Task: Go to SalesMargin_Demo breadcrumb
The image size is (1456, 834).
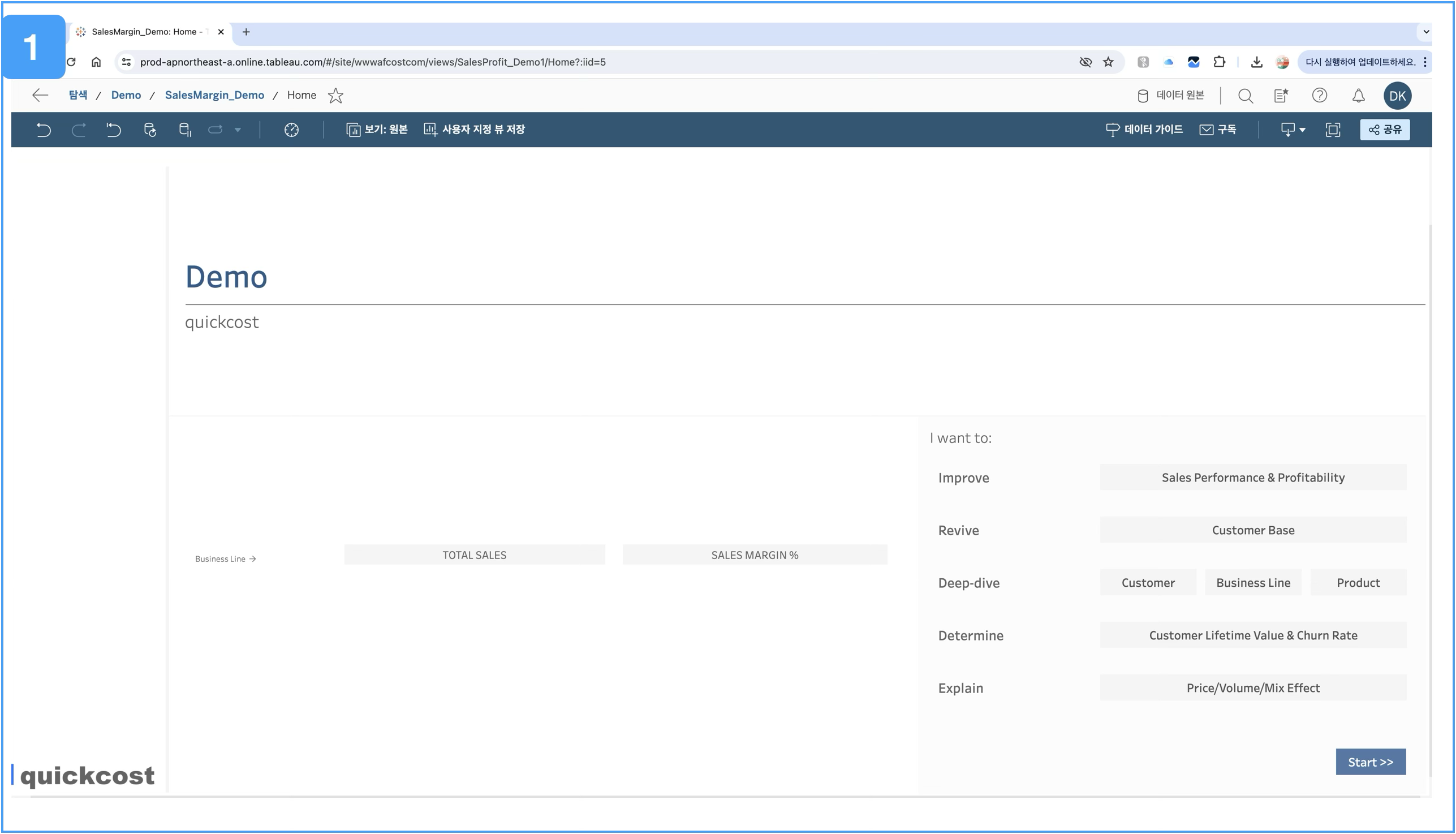Action: pos(214,95)
